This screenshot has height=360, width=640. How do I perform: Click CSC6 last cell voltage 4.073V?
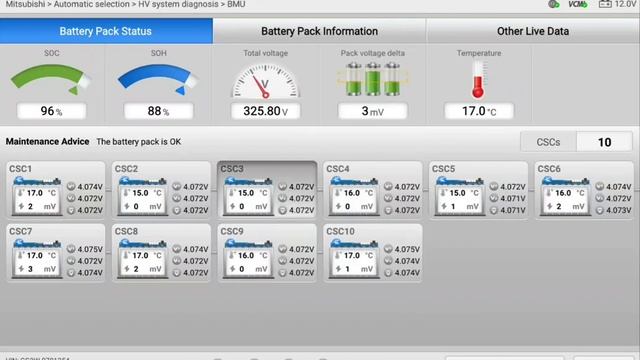click(x=619, y=210)
